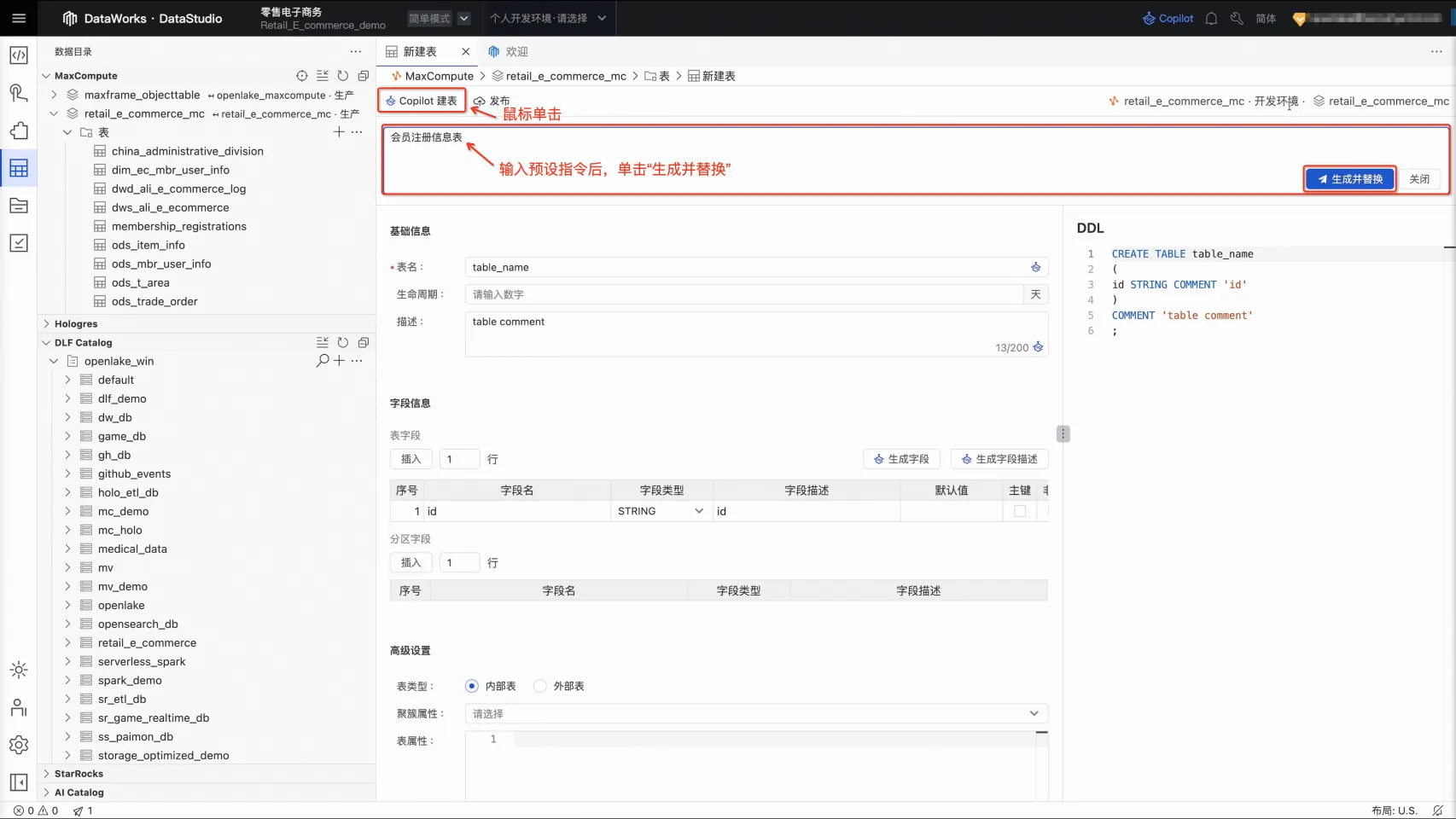Open the notifications bell
The width and height of the screenshot is (1456, 819).
pyautogui.click(x=1211, y=18)
